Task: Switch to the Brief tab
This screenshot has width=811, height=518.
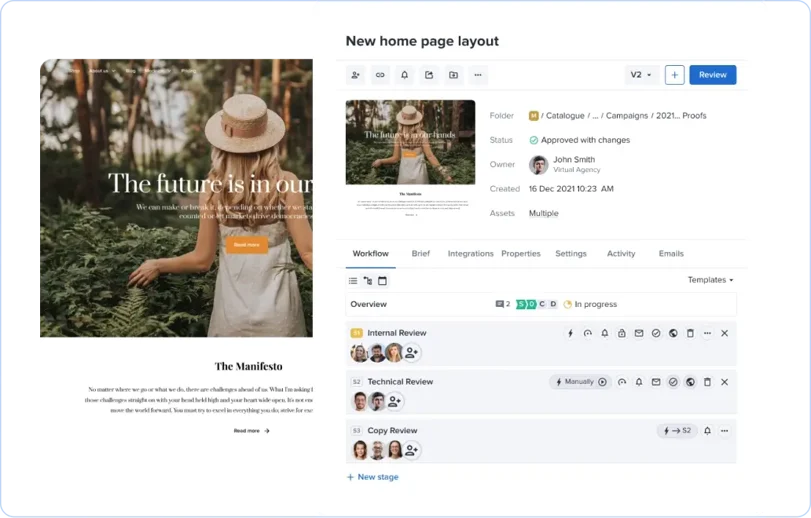Action: point(420,254)
